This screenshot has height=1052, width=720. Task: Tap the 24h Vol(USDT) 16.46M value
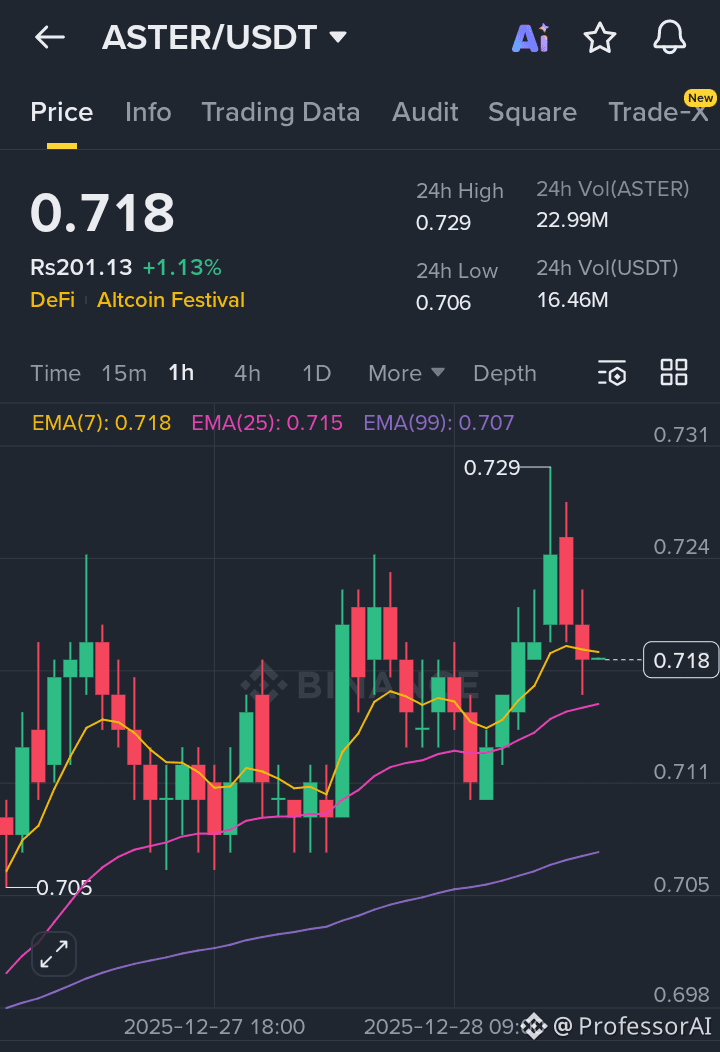pyautogui.click(x=572, y=300)
